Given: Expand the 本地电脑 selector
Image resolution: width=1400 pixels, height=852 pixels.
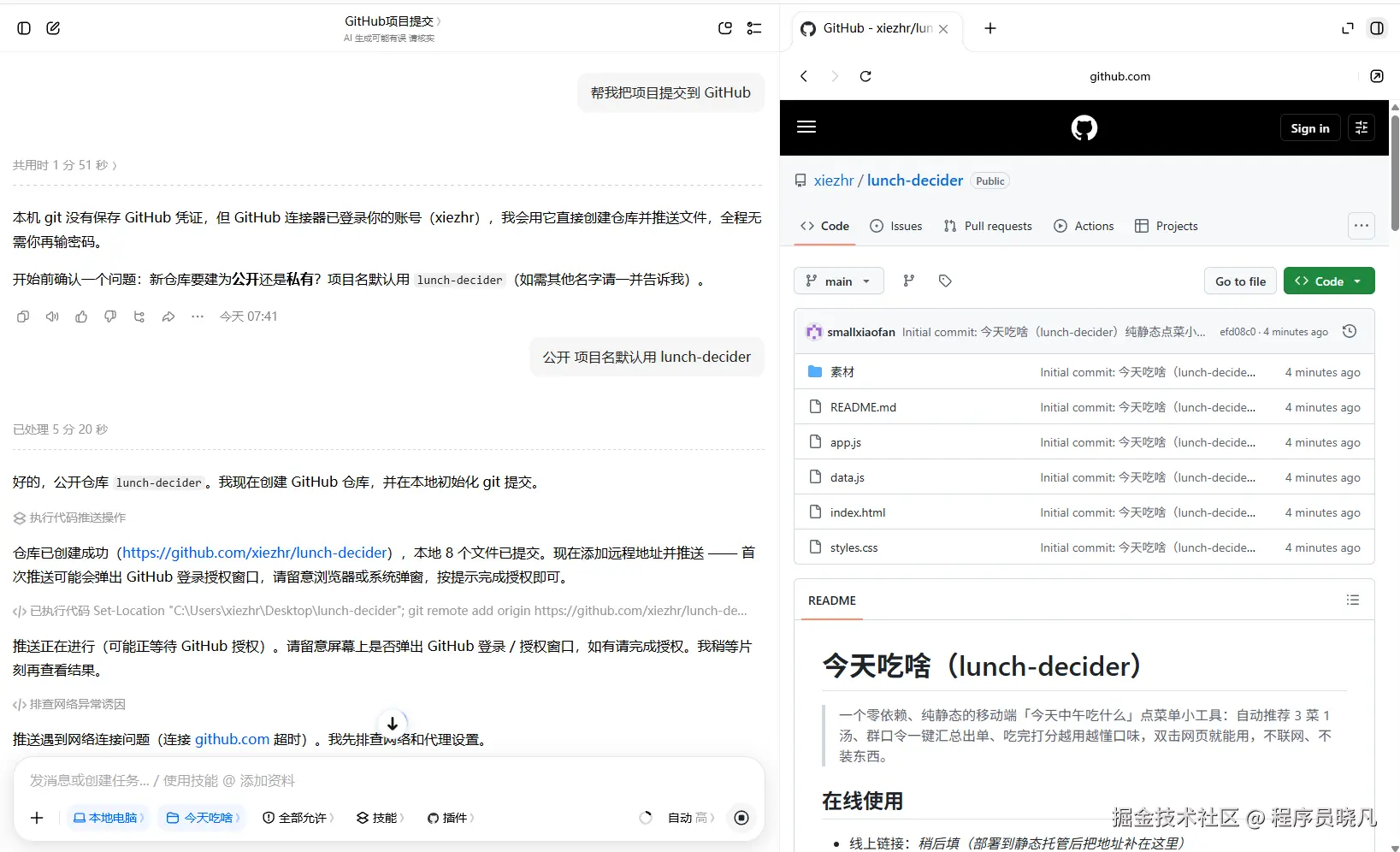Looking at the screenshot, I should pos(108,818).
